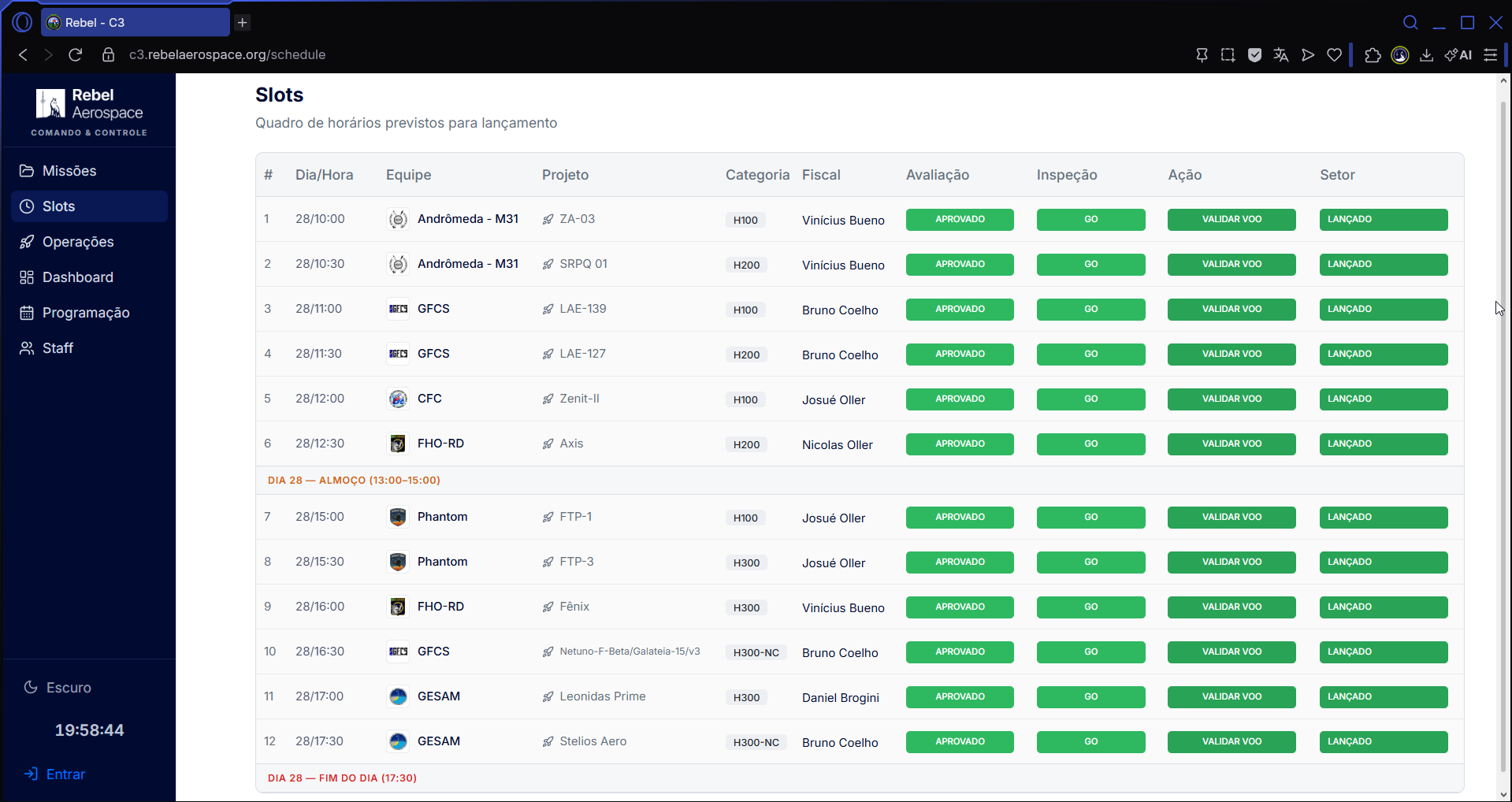
Task: Click APROVADO for Leonidas Prime
Action: [960, 696]
